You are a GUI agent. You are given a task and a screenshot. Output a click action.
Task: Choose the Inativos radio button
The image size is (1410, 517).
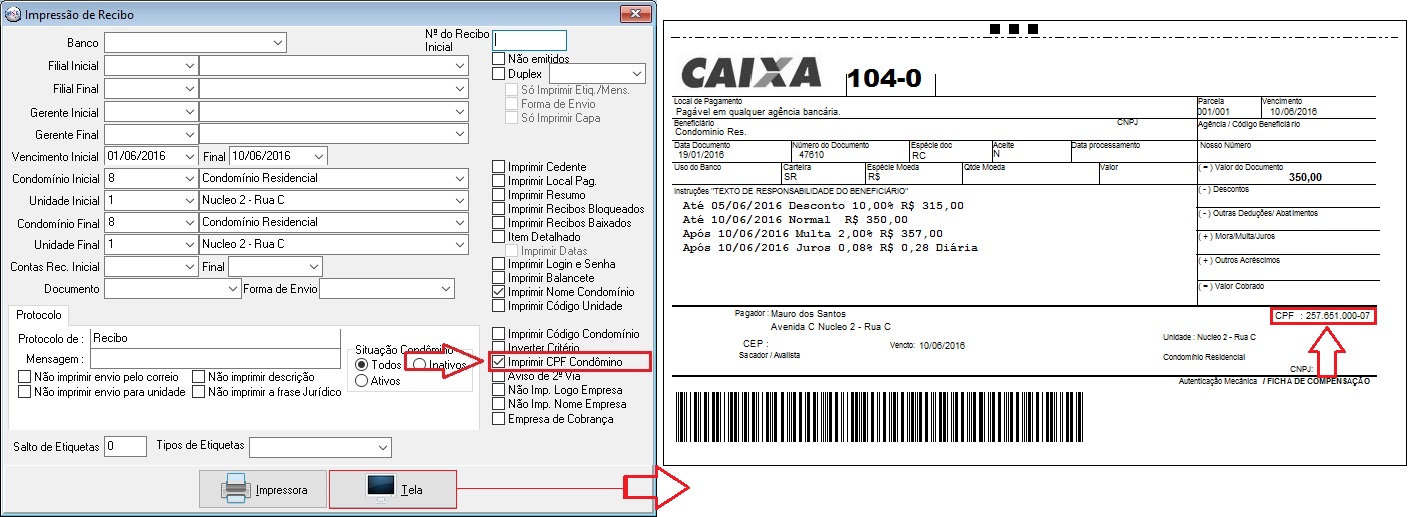pyautogui.click(x=420, y=365)
